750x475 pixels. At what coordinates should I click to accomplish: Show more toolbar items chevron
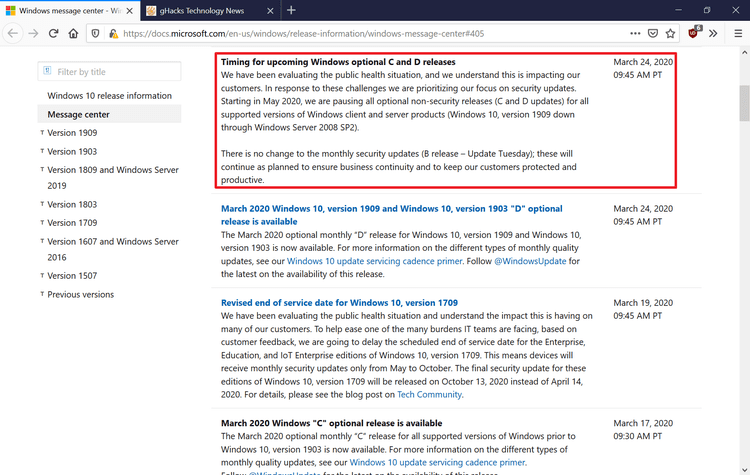713,33
